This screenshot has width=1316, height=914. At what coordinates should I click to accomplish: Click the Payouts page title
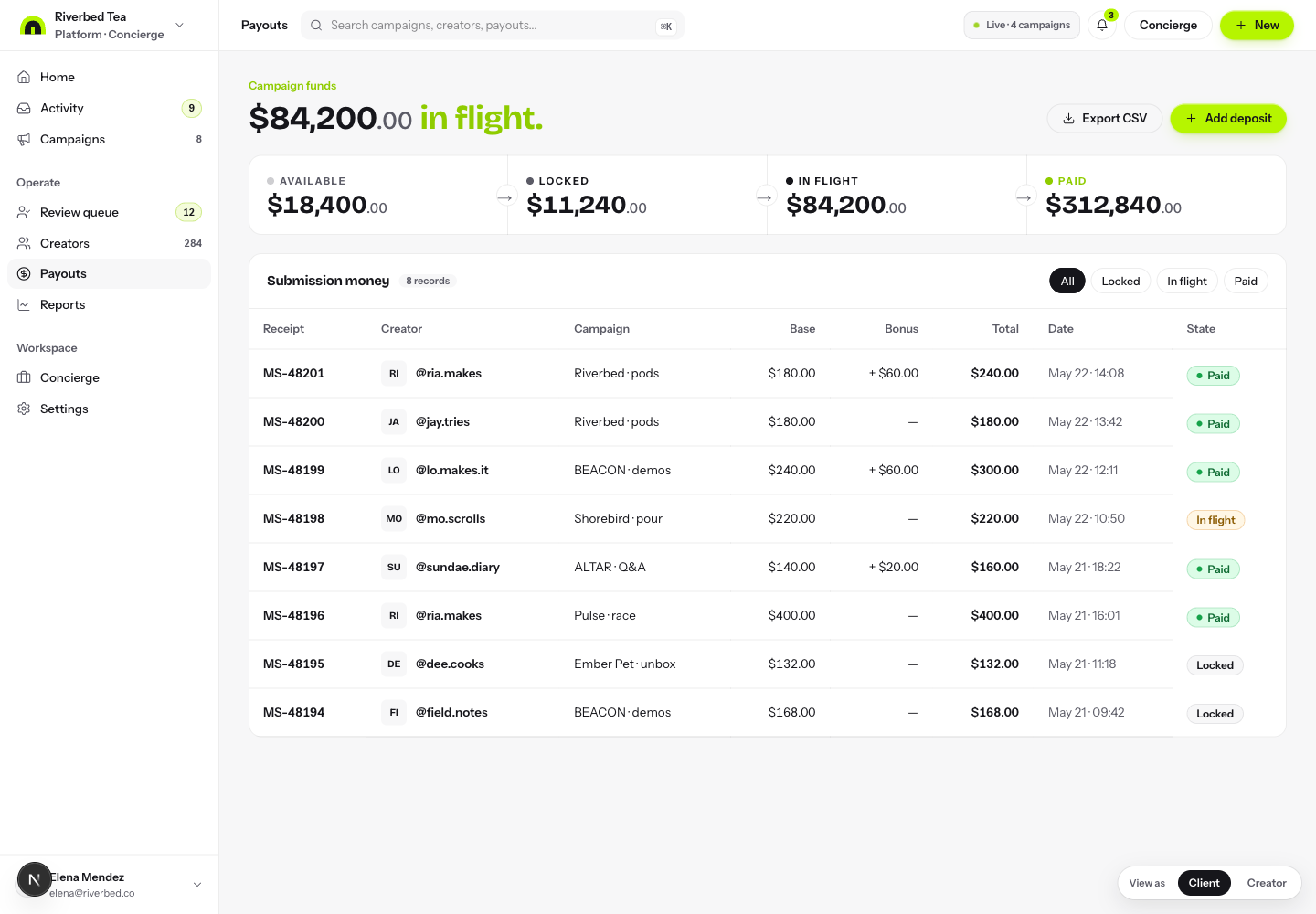[x=264, y=26]
